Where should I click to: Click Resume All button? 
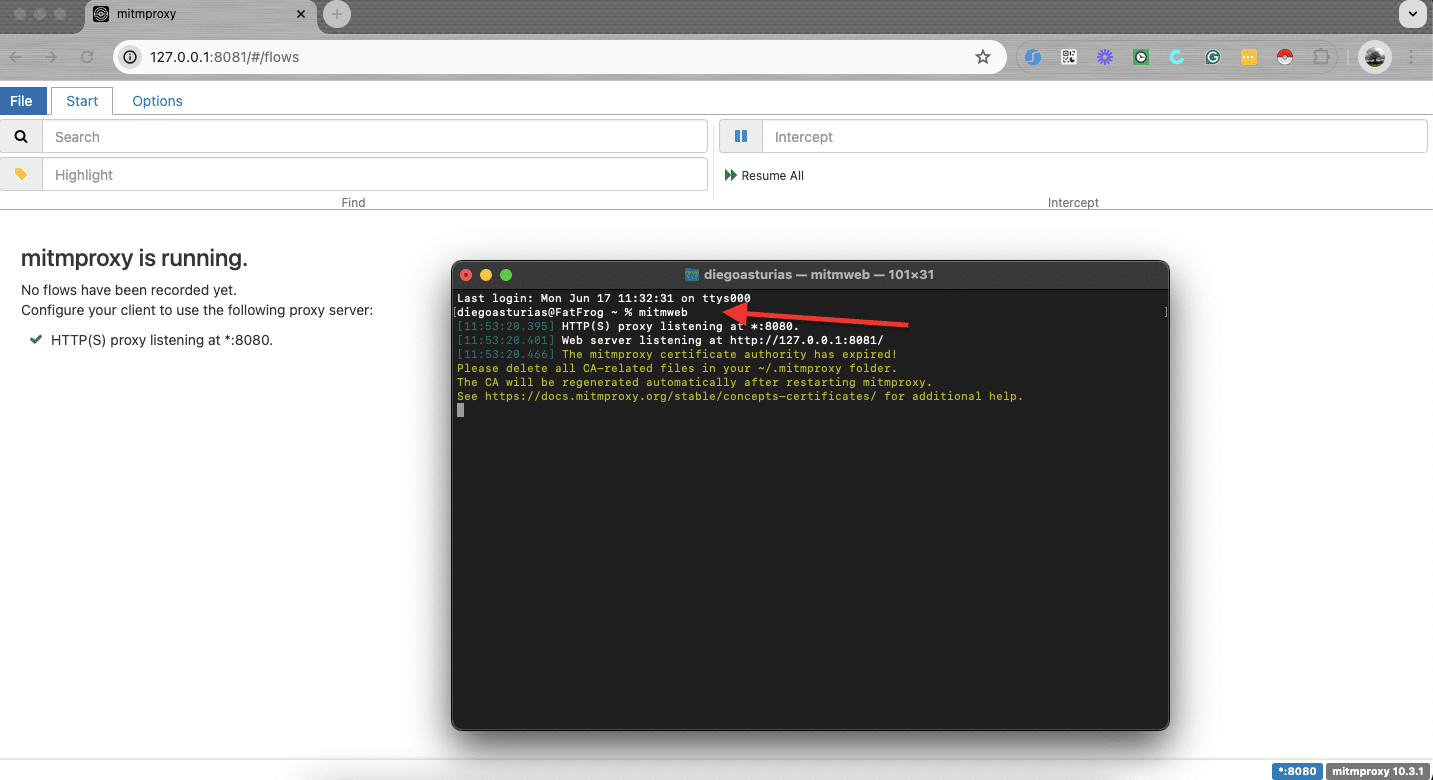click(x=764, y=176)
